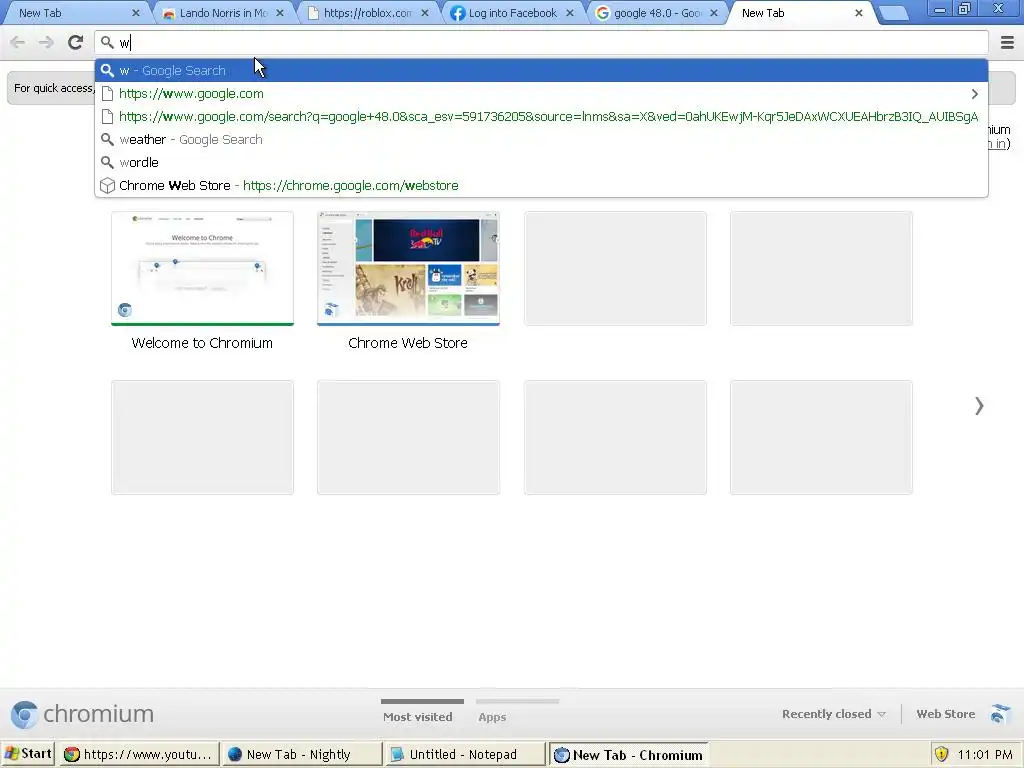The image size is (1024, 768).
Task: Click the reload page icon
Action: tap(76, 42)
